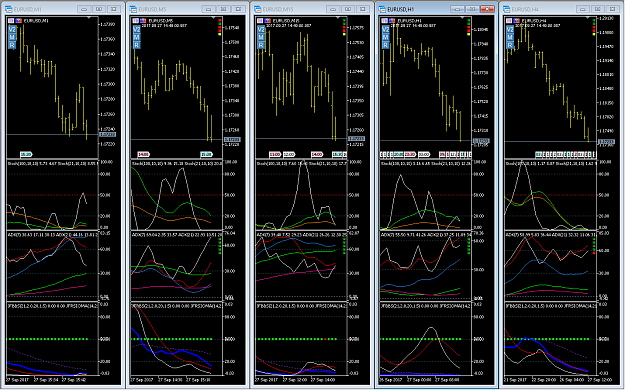Click the chart window icon in the EURUSD,H4 title bar
625x390 pixels.
507,9
